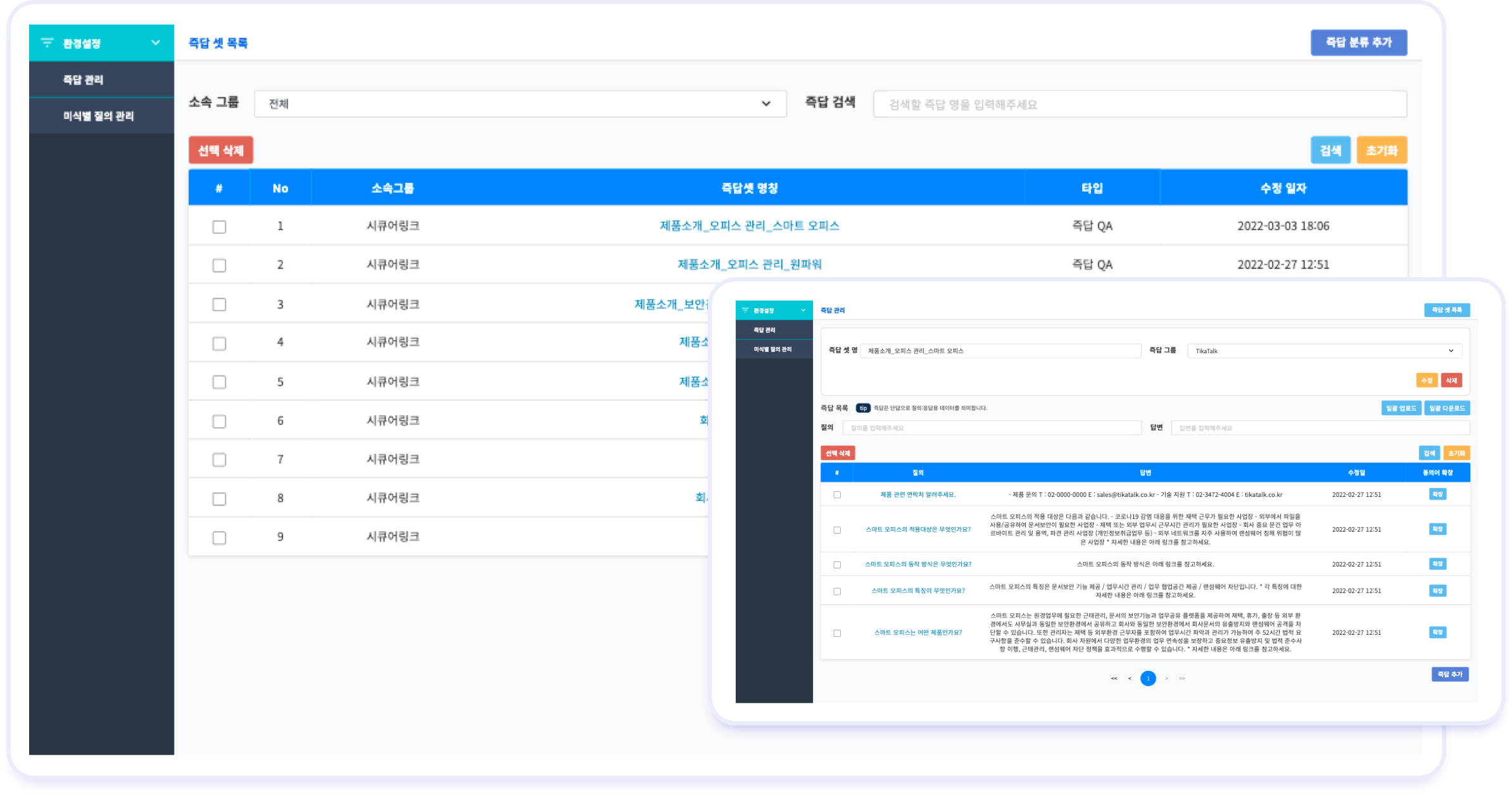
Task: Check the box for row No 3 in 즉답 셋 목록
Action: (219, 304)
